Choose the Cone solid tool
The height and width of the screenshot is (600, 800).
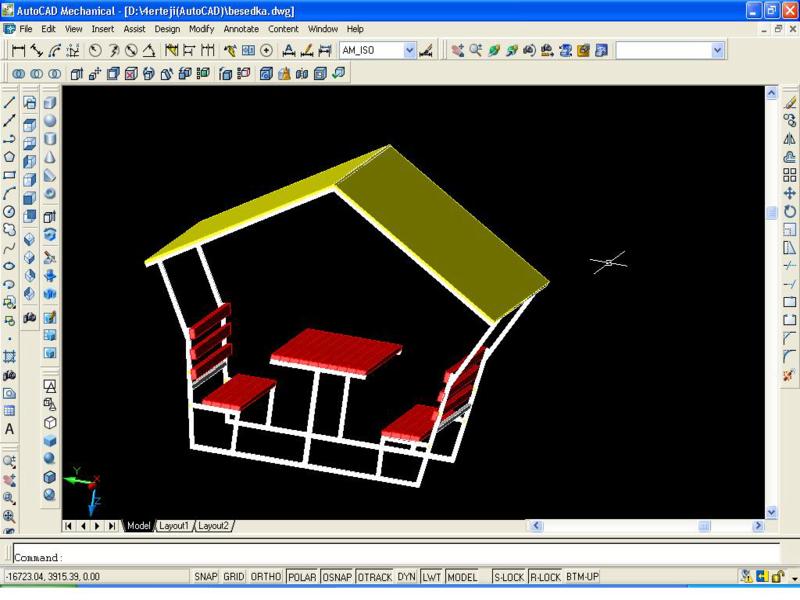[x=49, y=158]
